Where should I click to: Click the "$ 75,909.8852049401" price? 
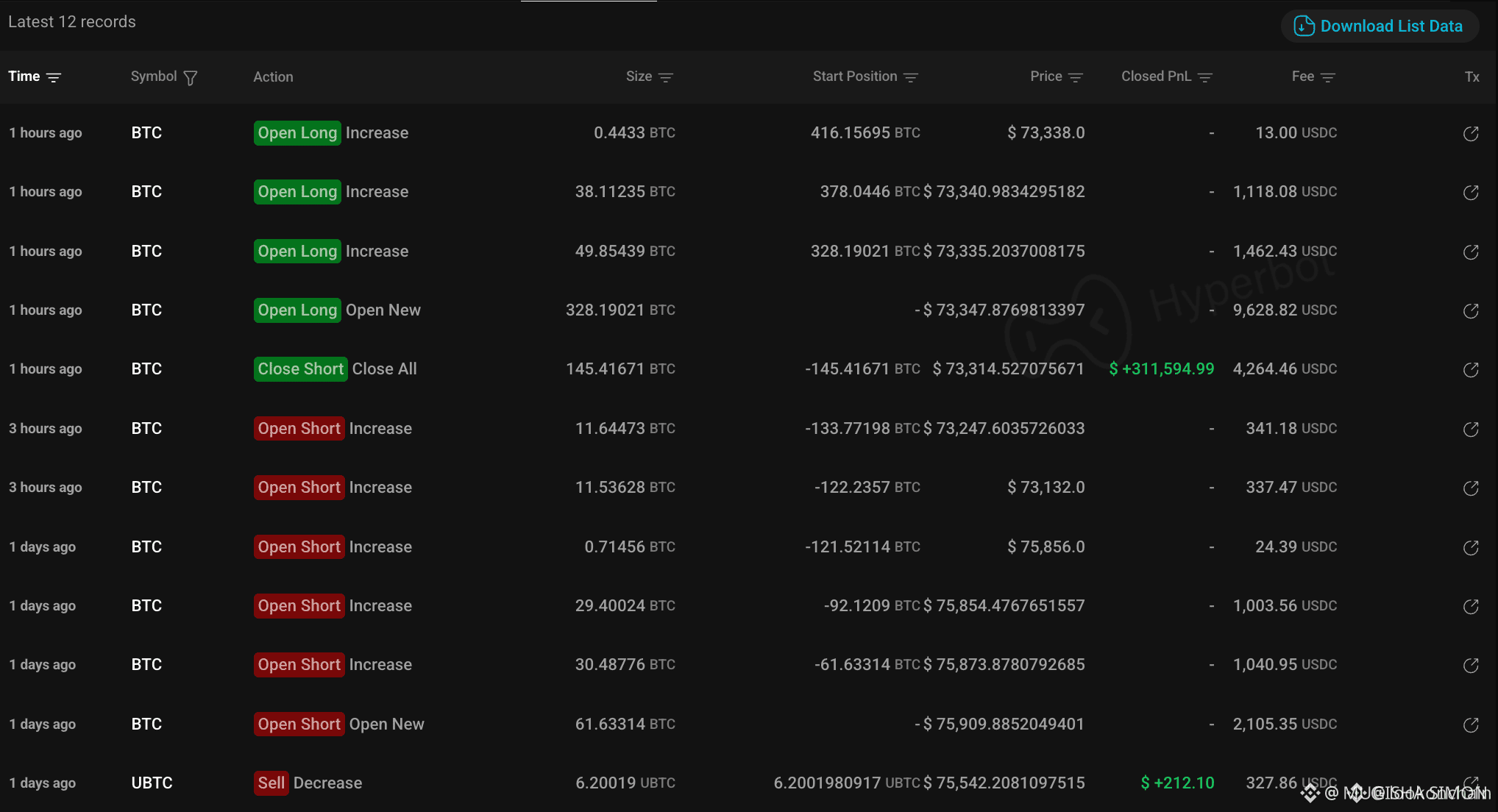click(1004, 724)
